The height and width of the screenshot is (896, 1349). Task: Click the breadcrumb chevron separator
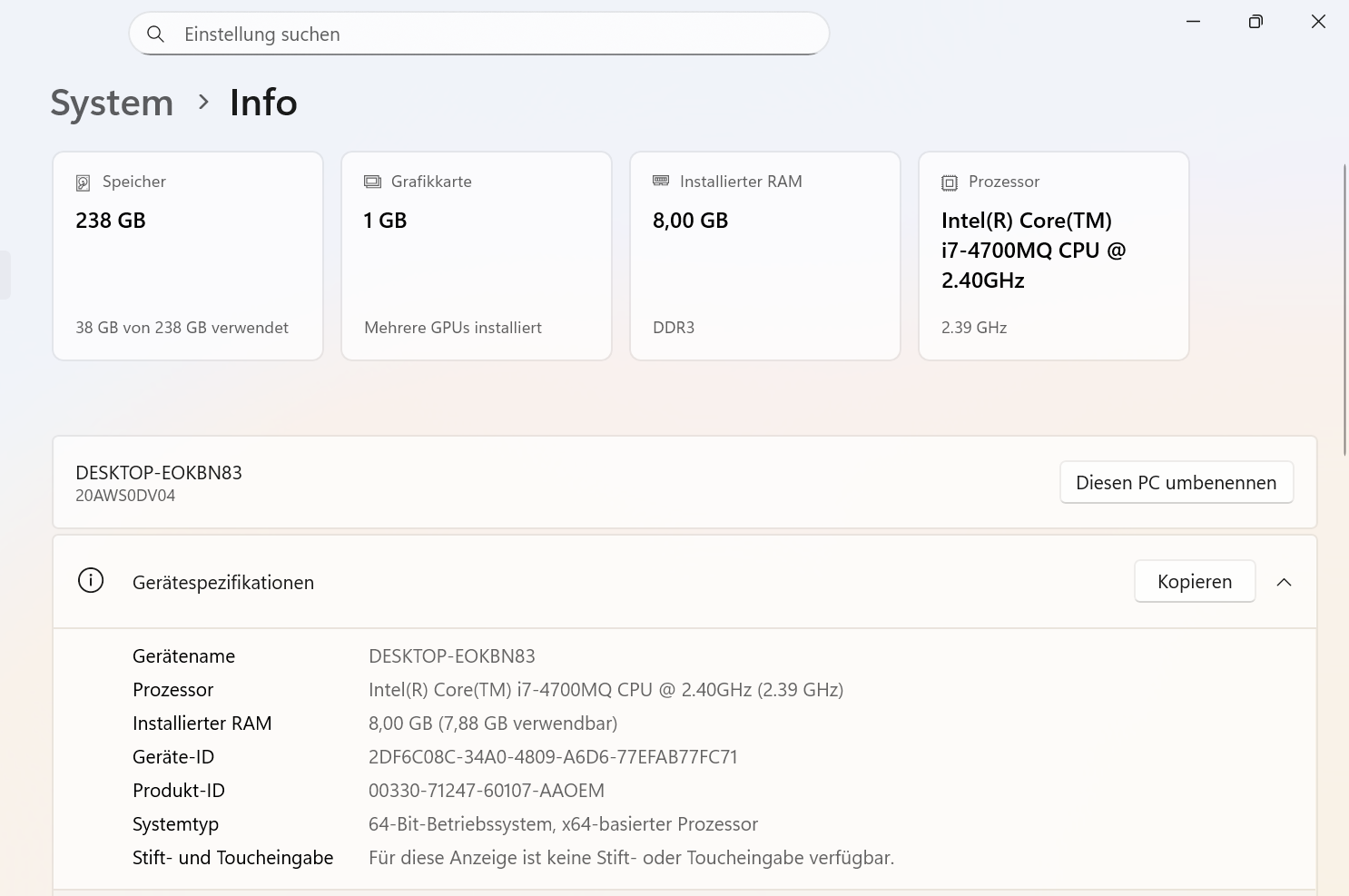click(x=203, y=103)
